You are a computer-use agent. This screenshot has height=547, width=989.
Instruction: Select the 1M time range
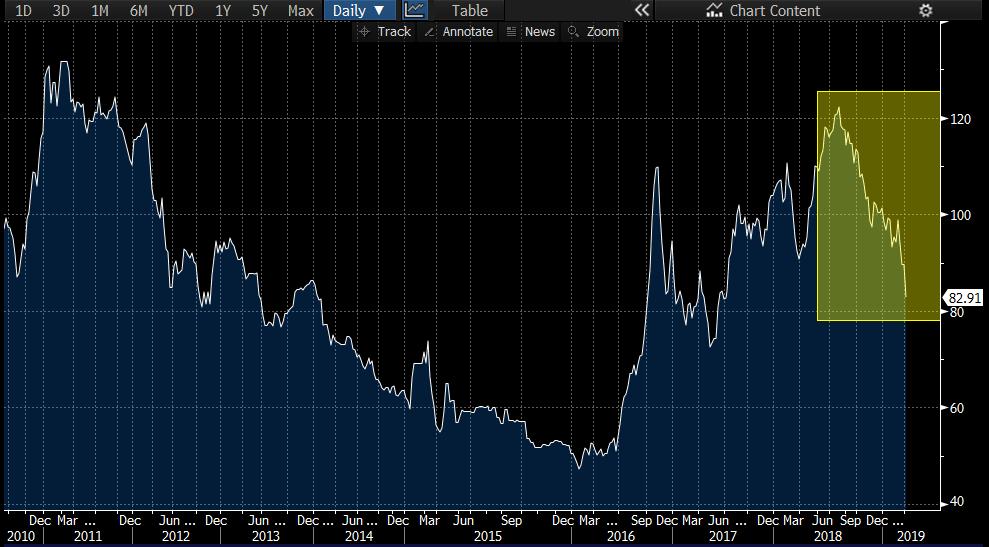[x=100, y=11]
